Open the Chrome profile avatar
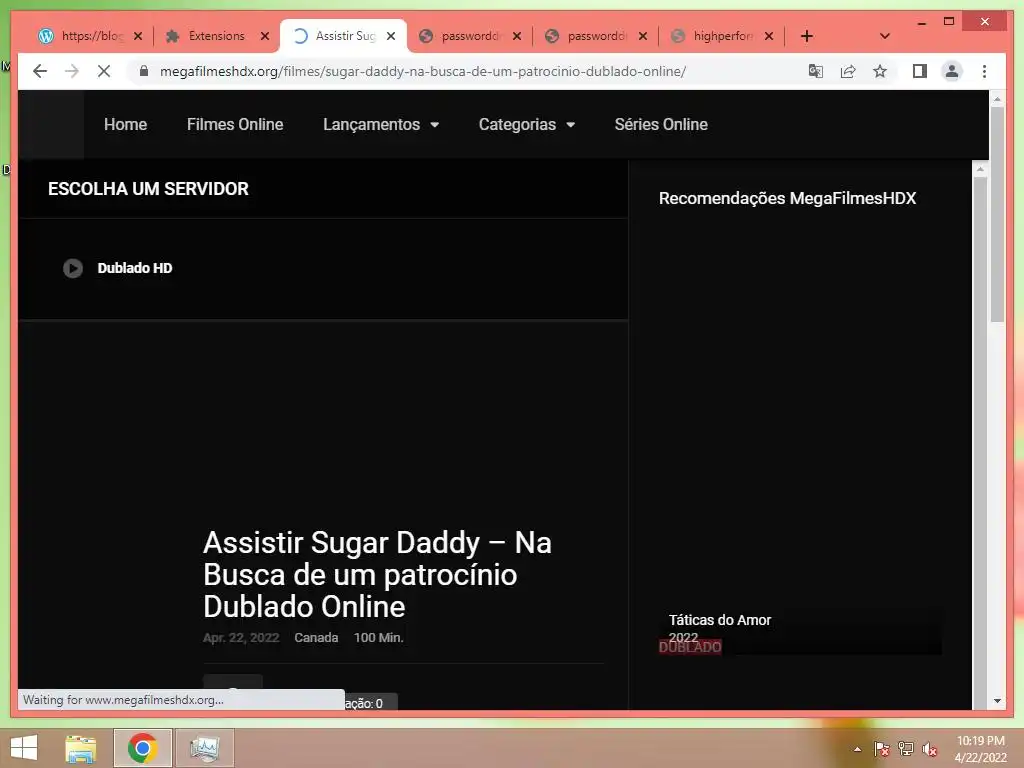The width and height of the screenshot is (1024, 768). 952,71
